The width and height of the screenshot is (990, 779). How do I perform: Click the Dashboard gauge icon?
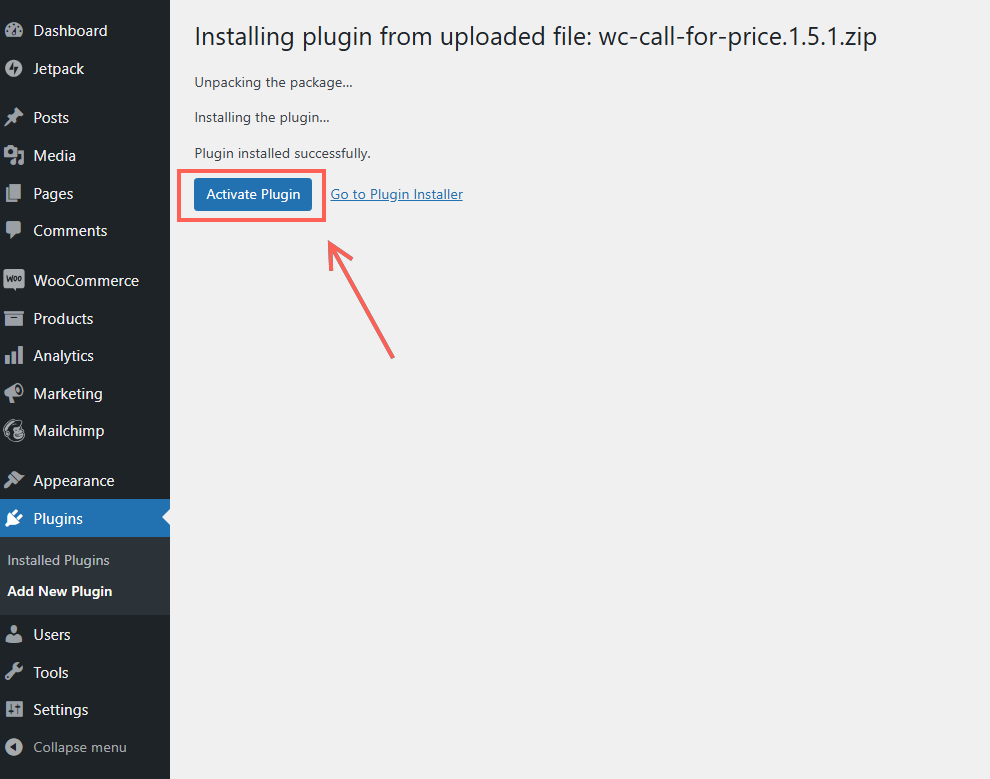click(14, 30)
